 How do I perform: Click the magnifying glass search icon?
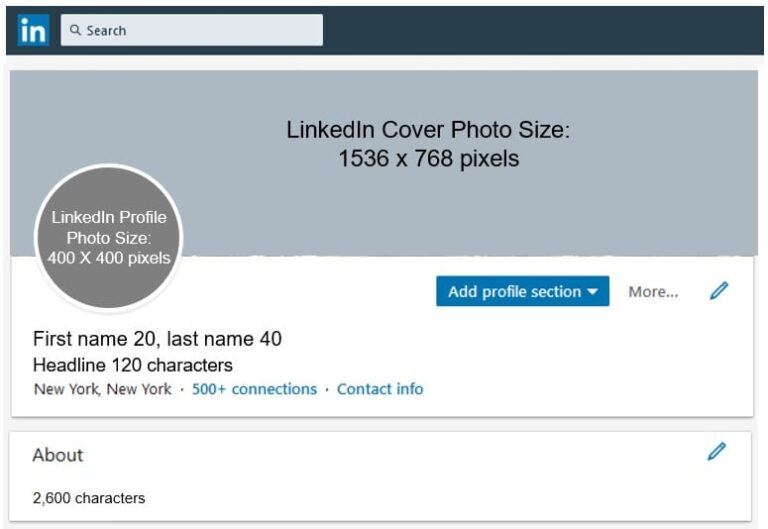[75, 30]
